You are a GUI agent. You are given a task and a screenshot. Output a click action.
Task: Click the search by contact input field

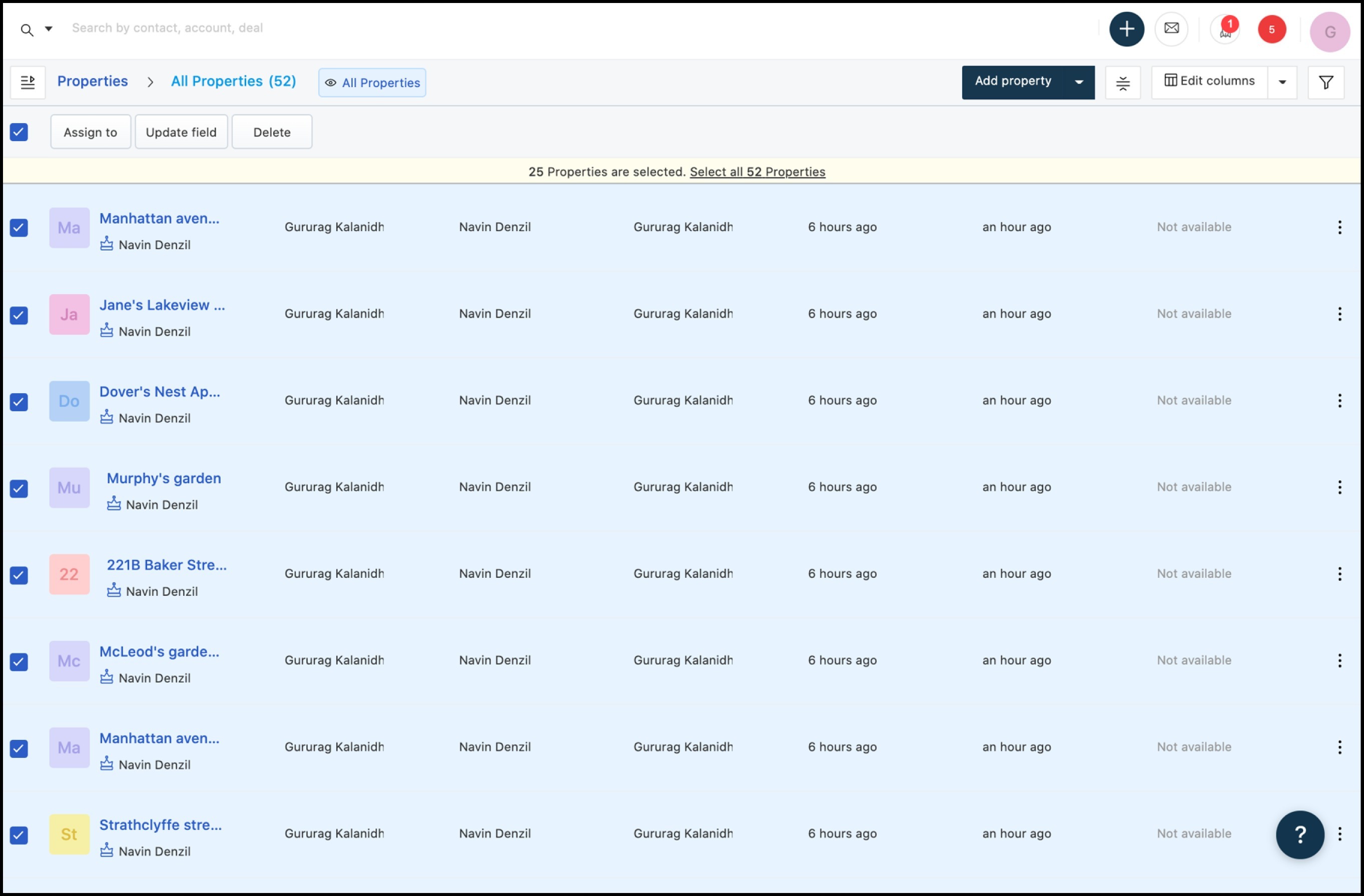[344, 28]
